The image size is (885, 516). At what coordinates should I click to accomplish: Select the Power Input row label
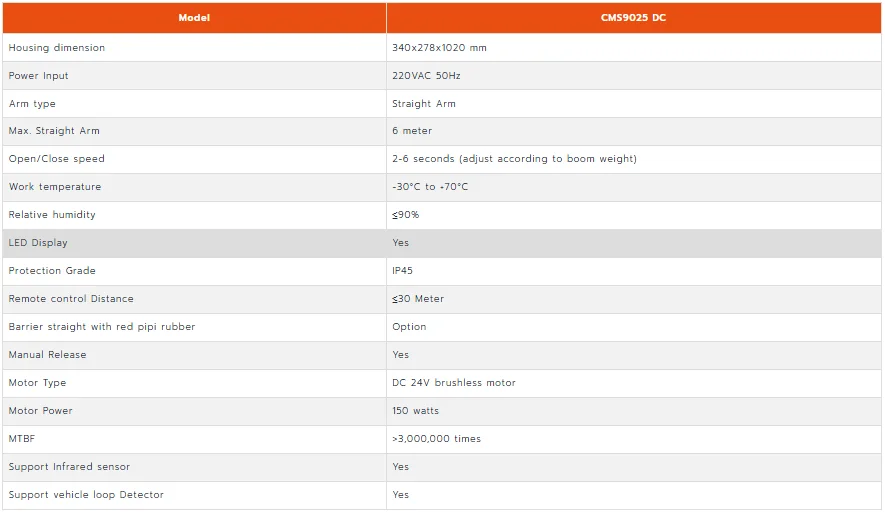[x=38, y=76]
